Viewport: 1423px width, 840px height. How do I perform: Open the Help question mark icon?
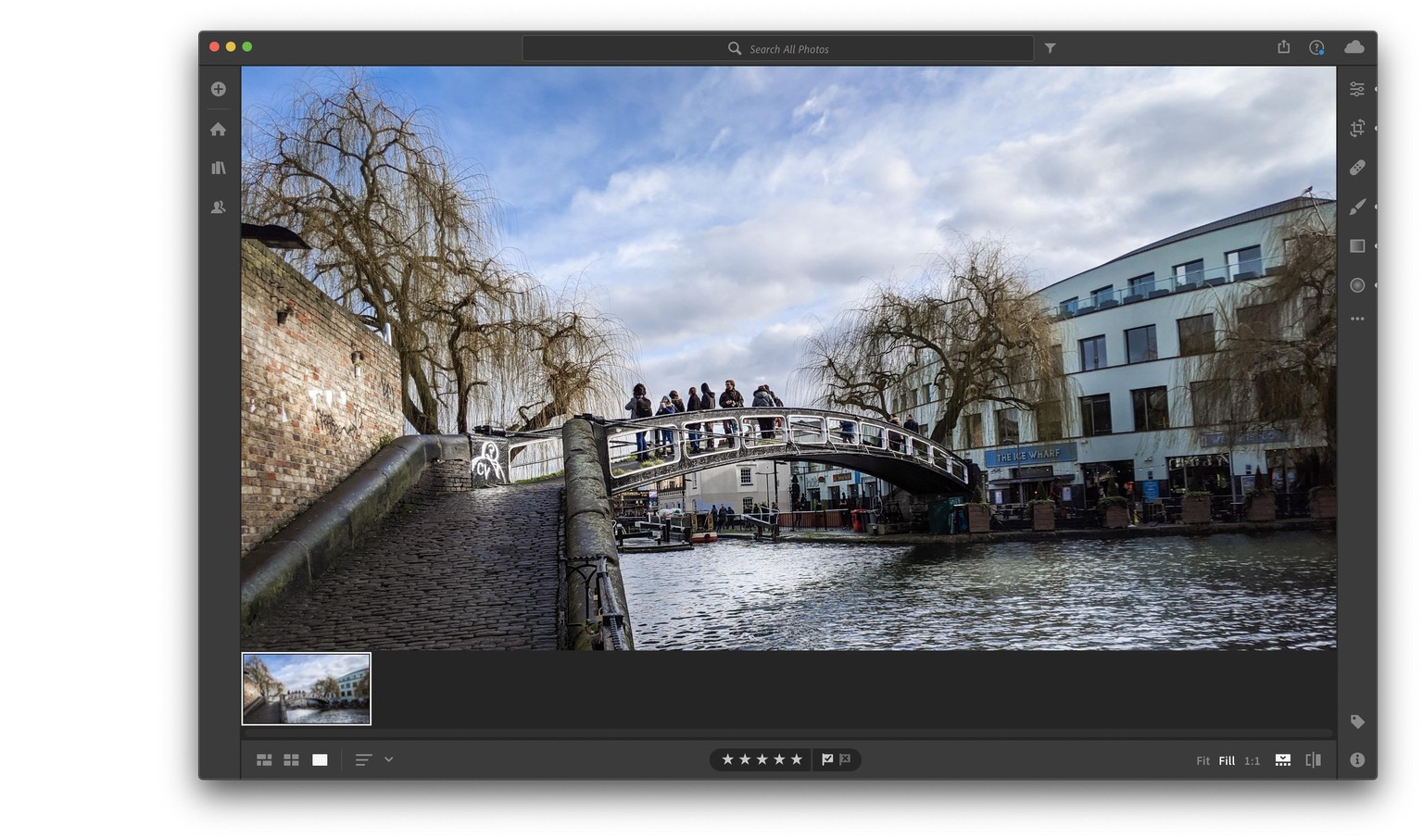pos(1316,47)
